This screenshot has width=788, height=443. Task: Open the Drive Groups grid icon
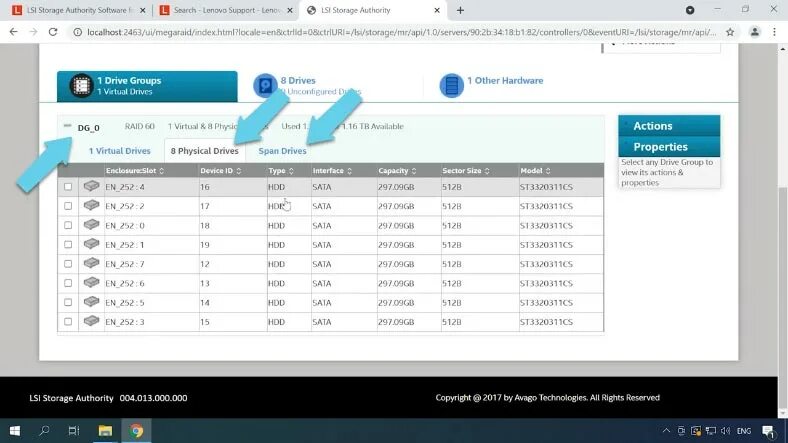click(81, 85)
